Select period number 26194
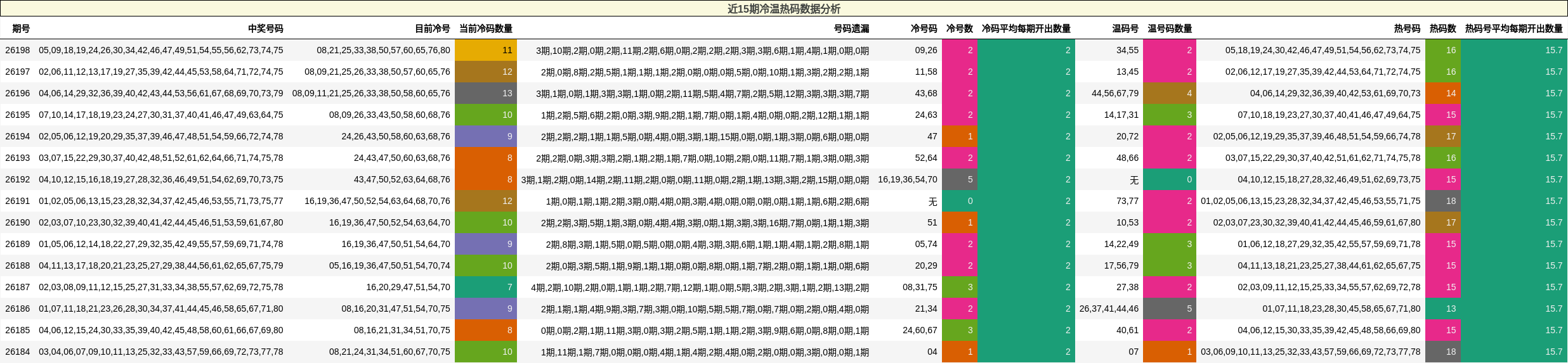This screenshot has width=1568, height=363. 18,136
